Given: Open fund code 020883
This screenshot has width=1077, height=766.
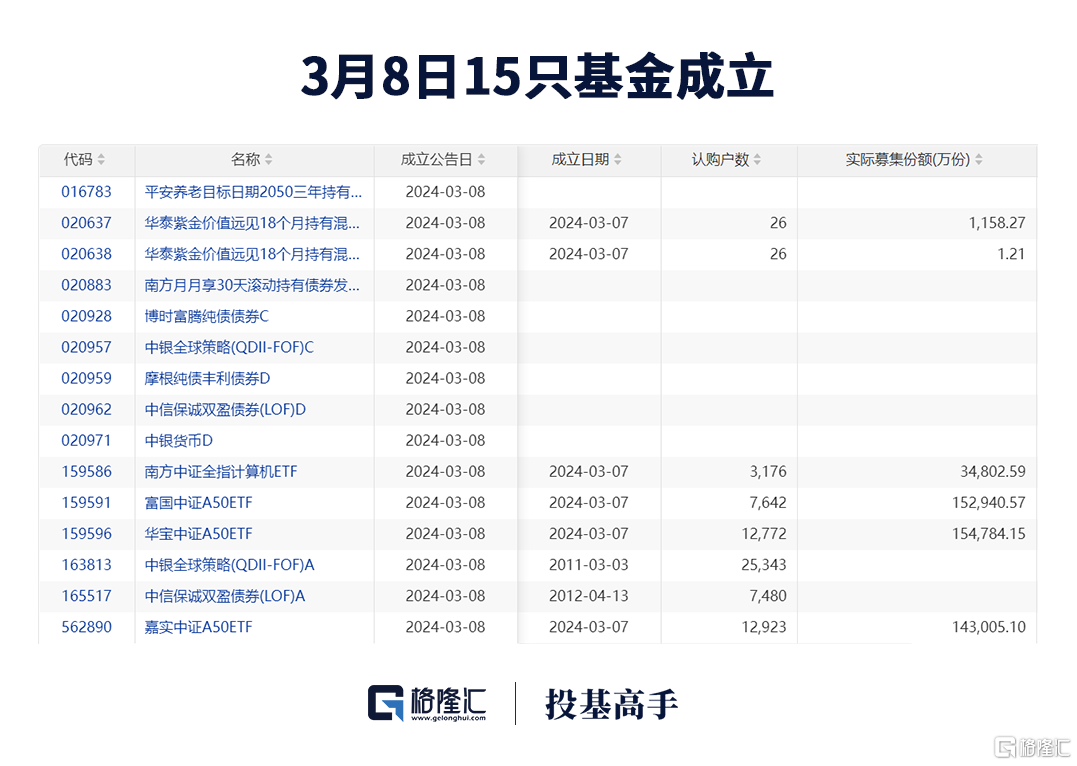Looking at the screenshot, I should click(x=87, y=285).
